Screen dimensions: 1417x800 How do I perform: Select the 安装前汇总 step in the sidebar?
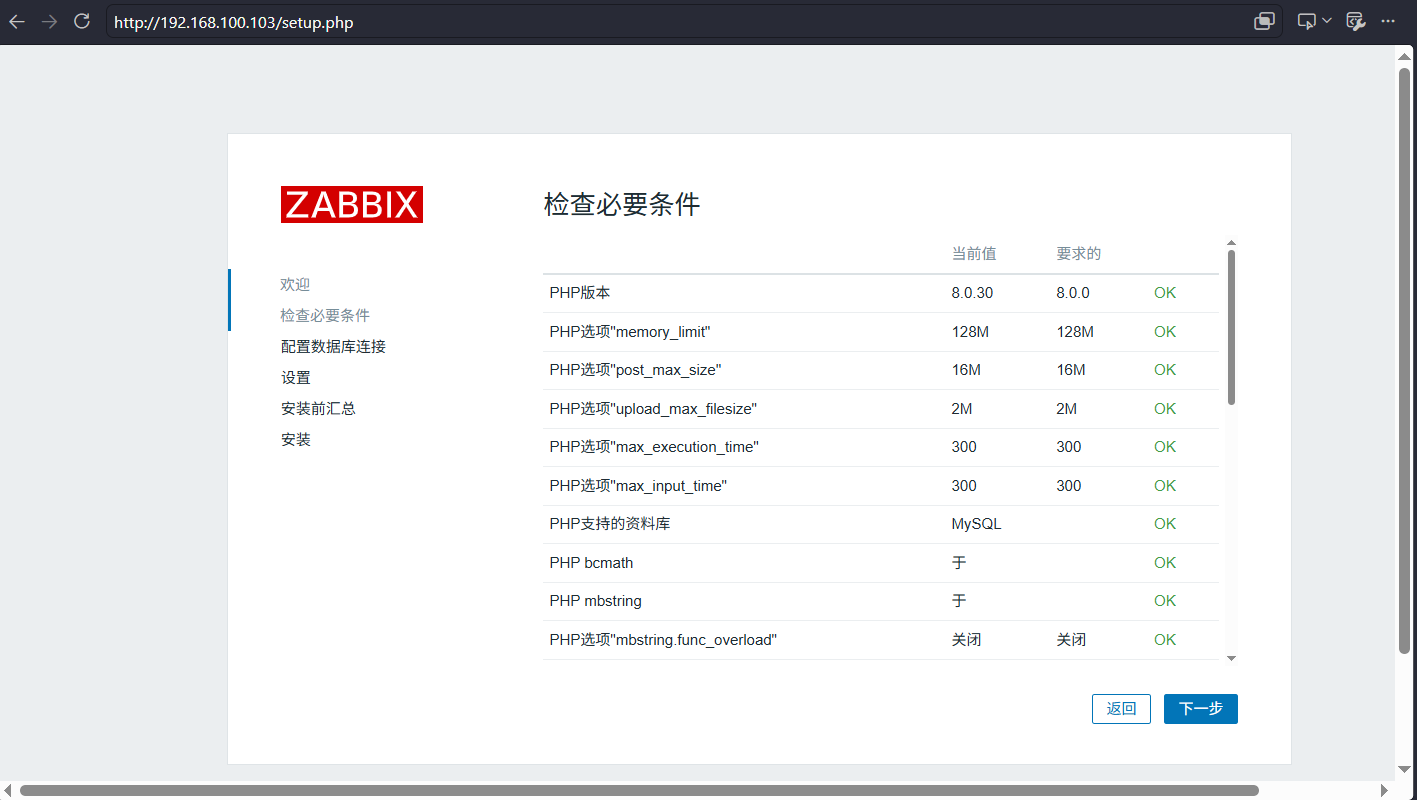(x=318, y=409)
